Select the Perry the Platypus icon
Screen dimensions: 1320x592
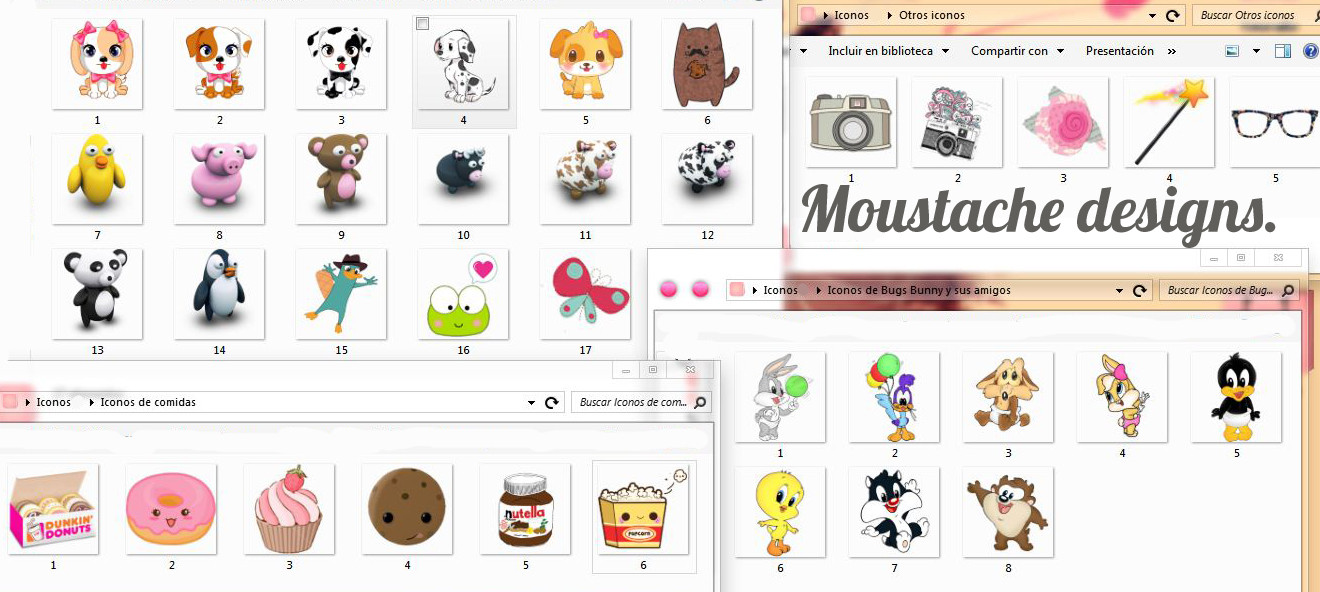pyautogui.click(x=341, y=294)
